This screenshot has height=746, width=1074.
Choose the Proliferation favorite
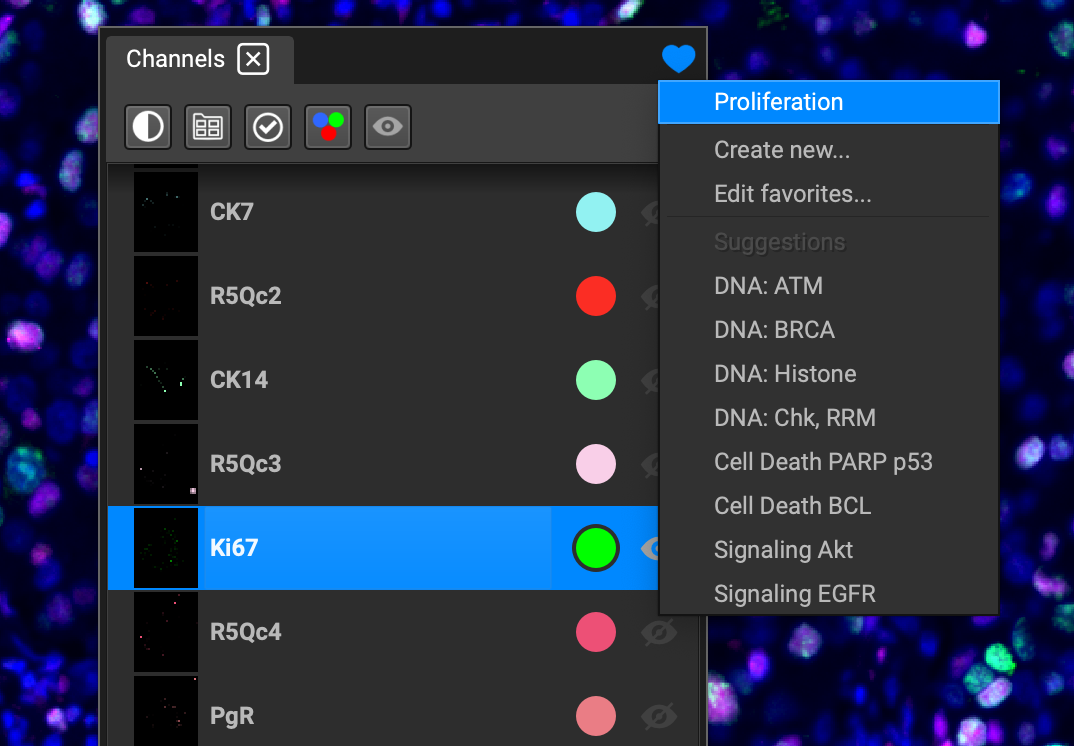click(x=829, y=102)
